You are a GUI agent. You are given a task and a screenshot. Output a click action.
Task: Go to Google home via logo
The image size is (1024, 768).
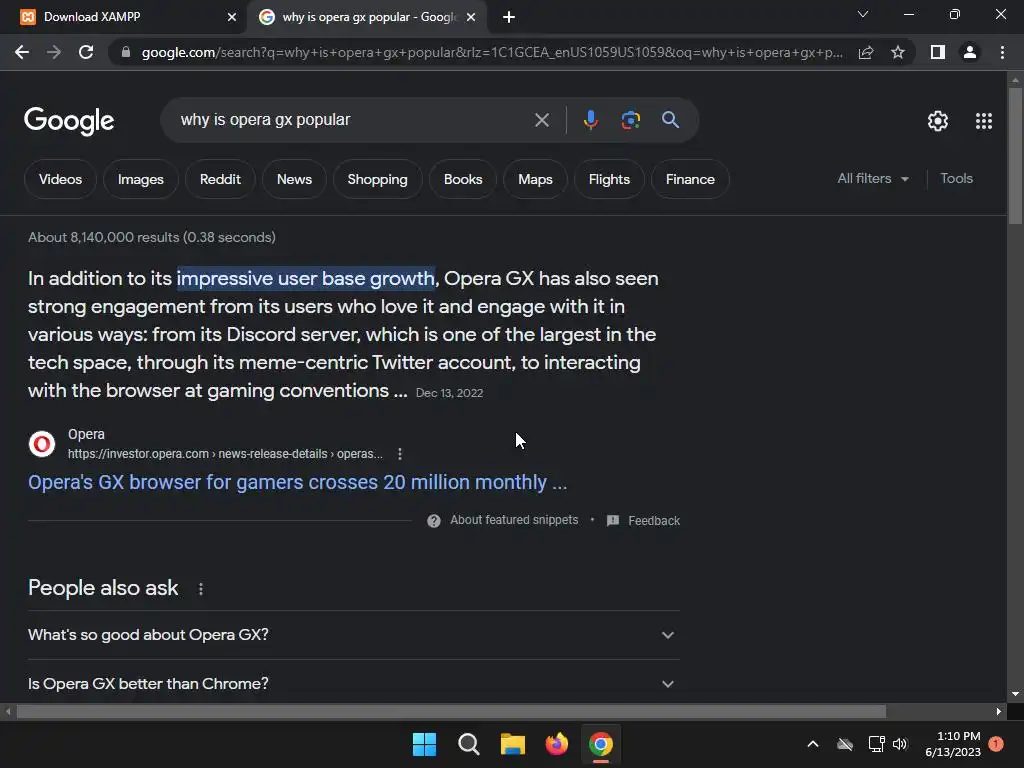[x=69, y=121]
